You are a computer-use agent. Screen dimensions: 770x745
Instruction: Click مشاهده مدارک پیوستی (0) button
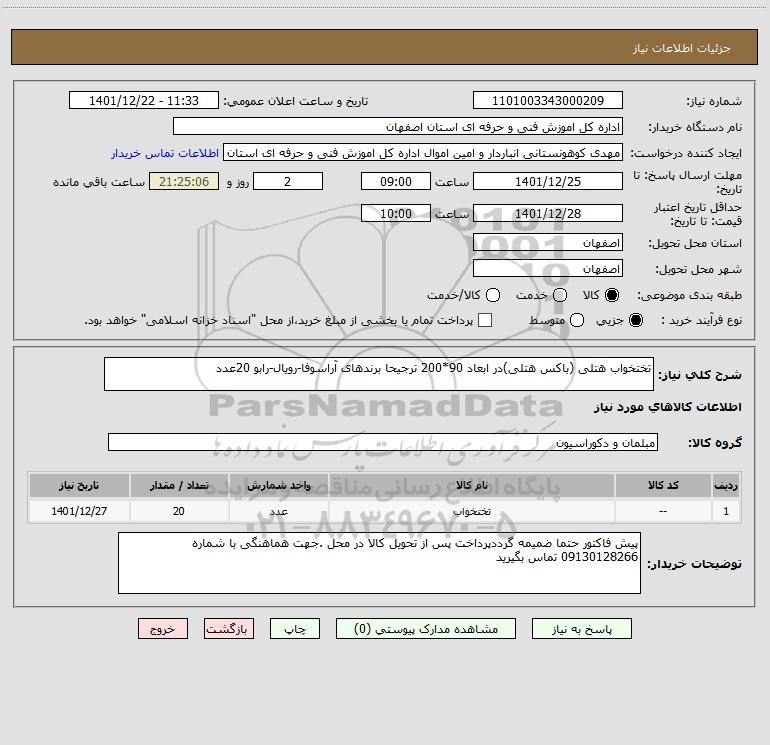coord(426,629)
